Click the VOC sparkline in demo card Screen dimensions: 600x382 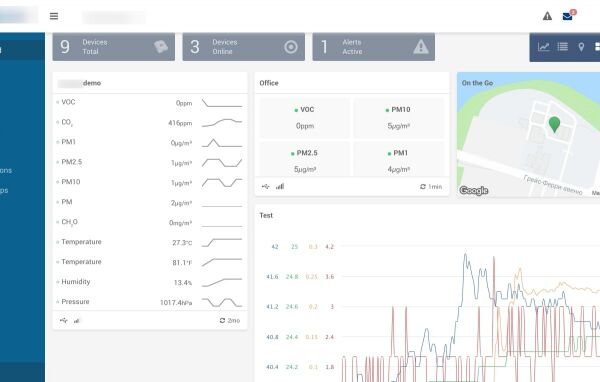(x=222, y=103)
